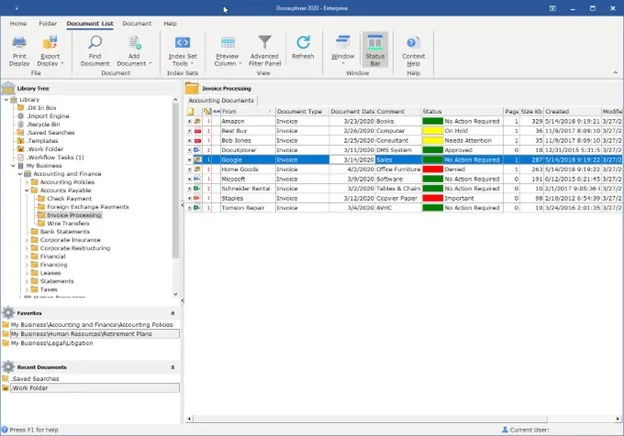
Task: Collapse the Accounts Payable folder
Action: point(27,191)
